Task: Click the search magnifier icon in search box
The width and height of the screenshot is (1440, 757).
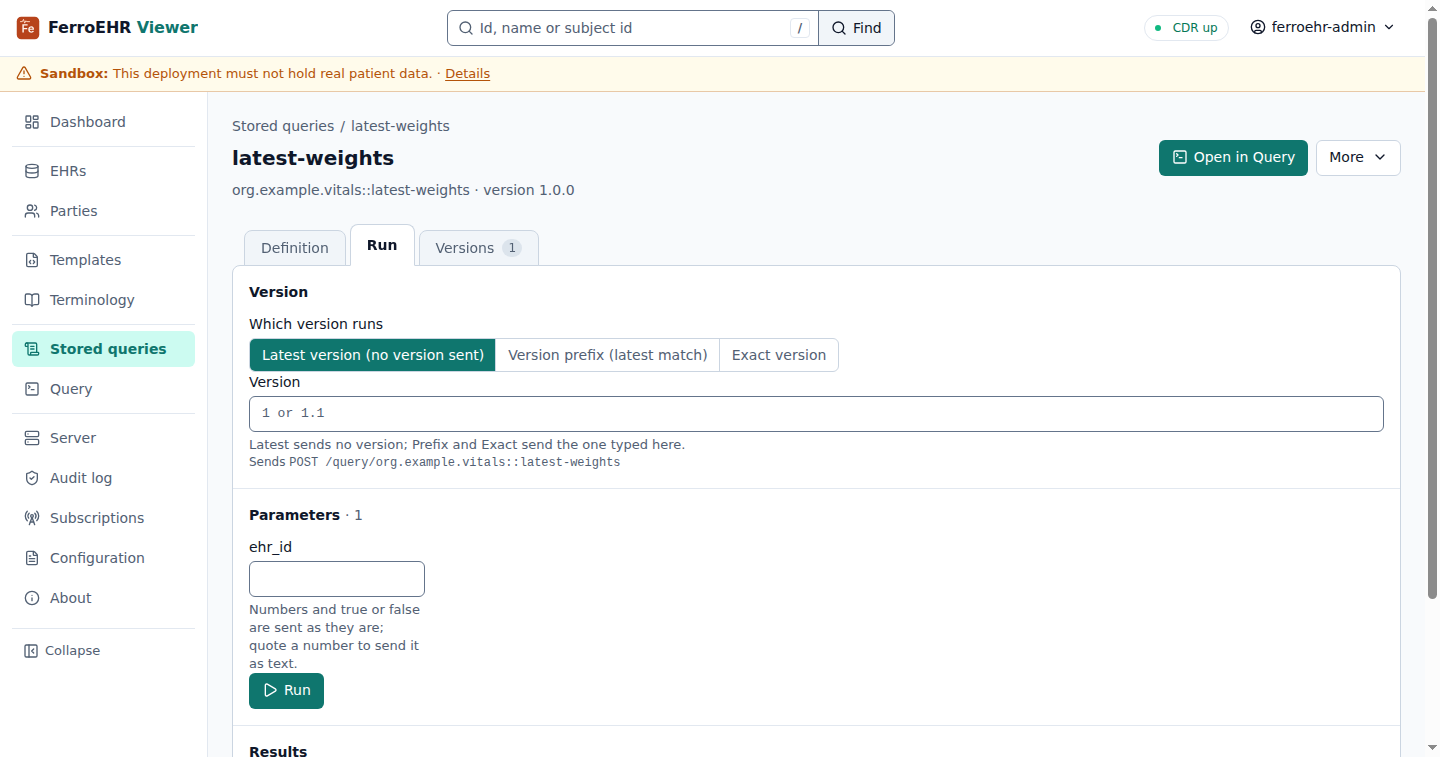Action: point(465,28)
